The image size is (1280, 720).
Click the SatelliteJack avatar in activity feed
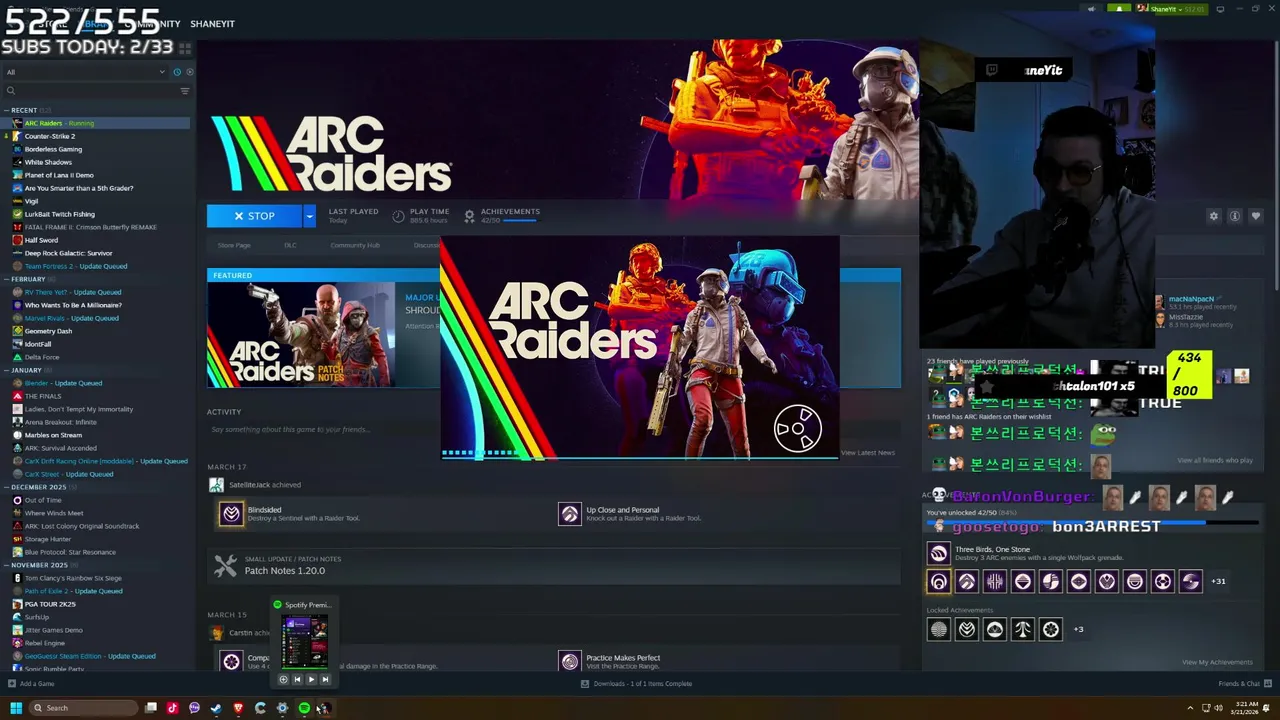[x=216, y=485]
